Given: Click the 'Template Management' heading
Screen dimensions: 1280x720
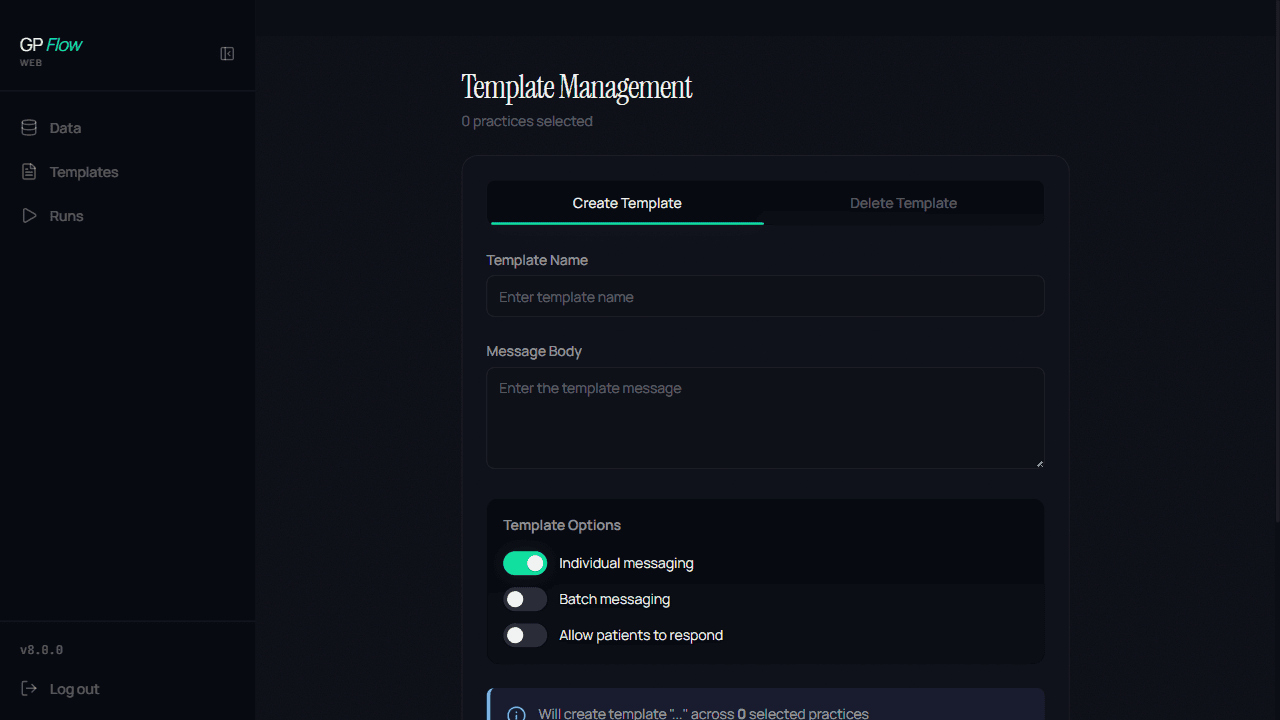Looking at the screenshot, I should (577, 88).
